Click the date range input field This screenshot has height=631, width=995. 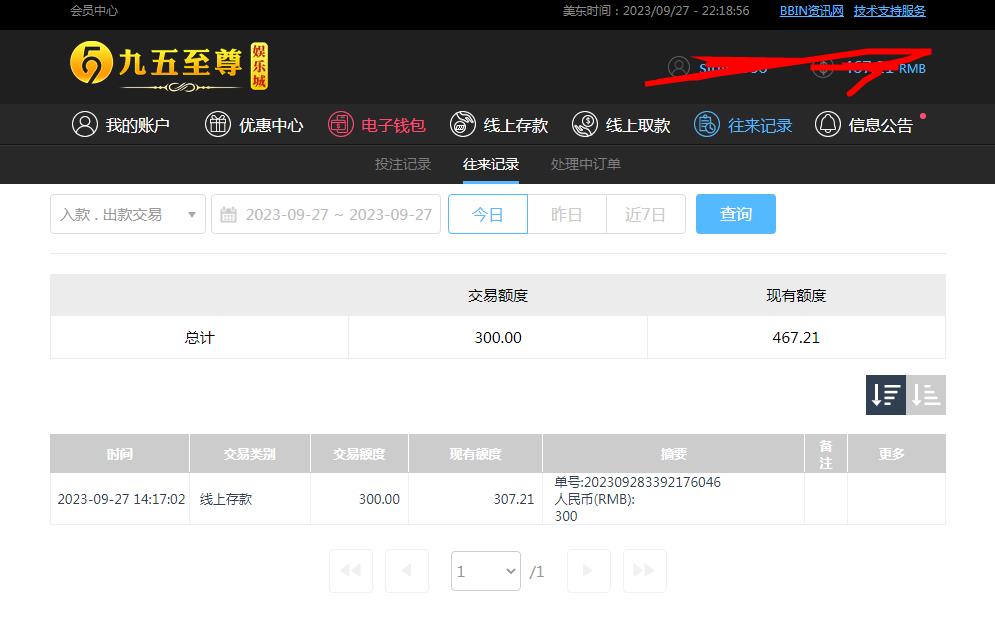coord(326,215)
